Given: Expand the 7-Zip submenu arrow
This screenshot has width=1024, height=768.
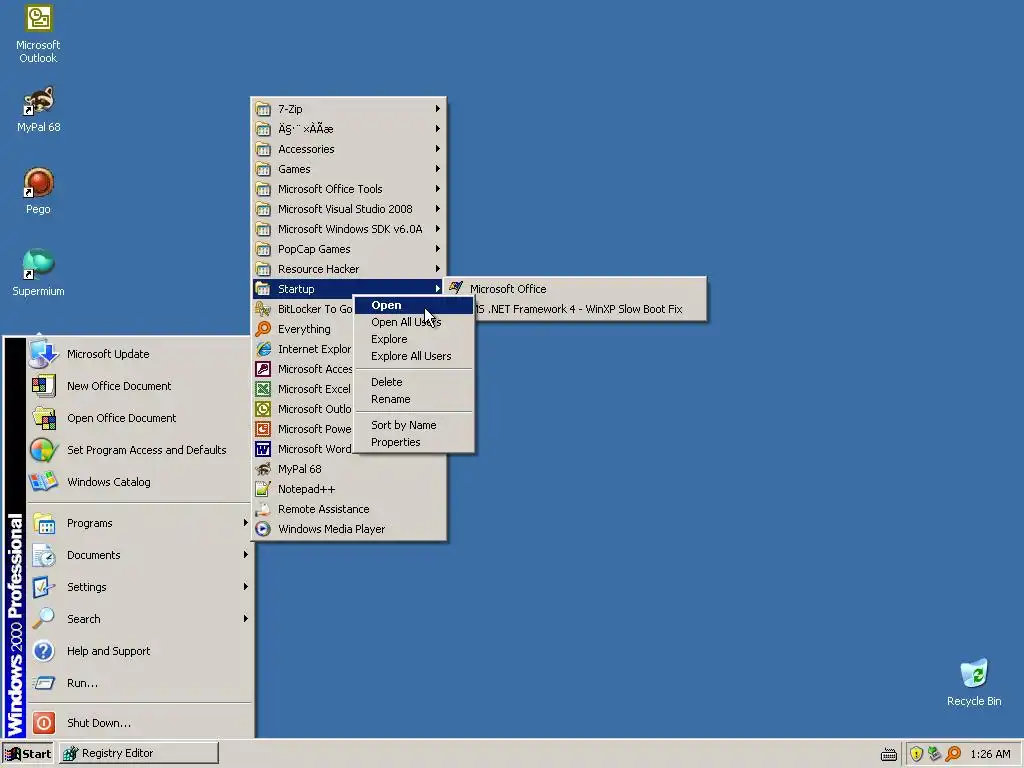Looking at the screenshot, I should tap(438, 109).
